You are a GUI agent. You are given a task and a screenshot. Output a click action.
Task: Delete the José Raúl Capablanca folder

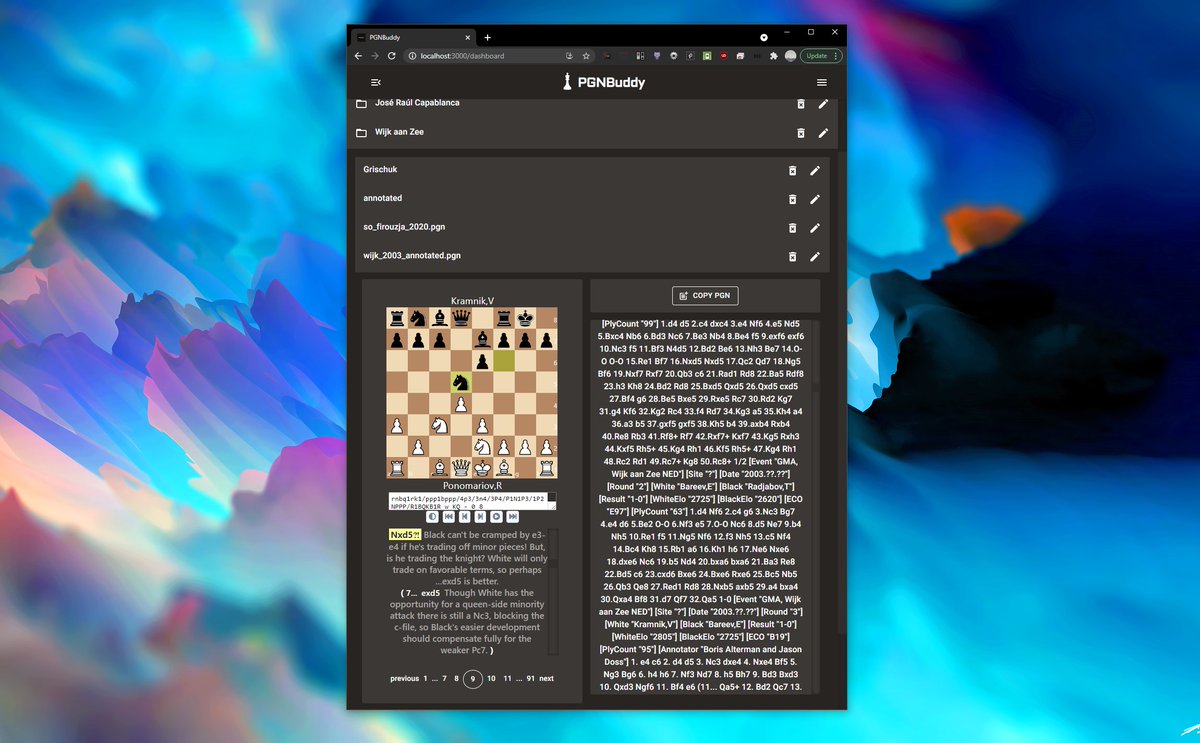click(800, 104)
